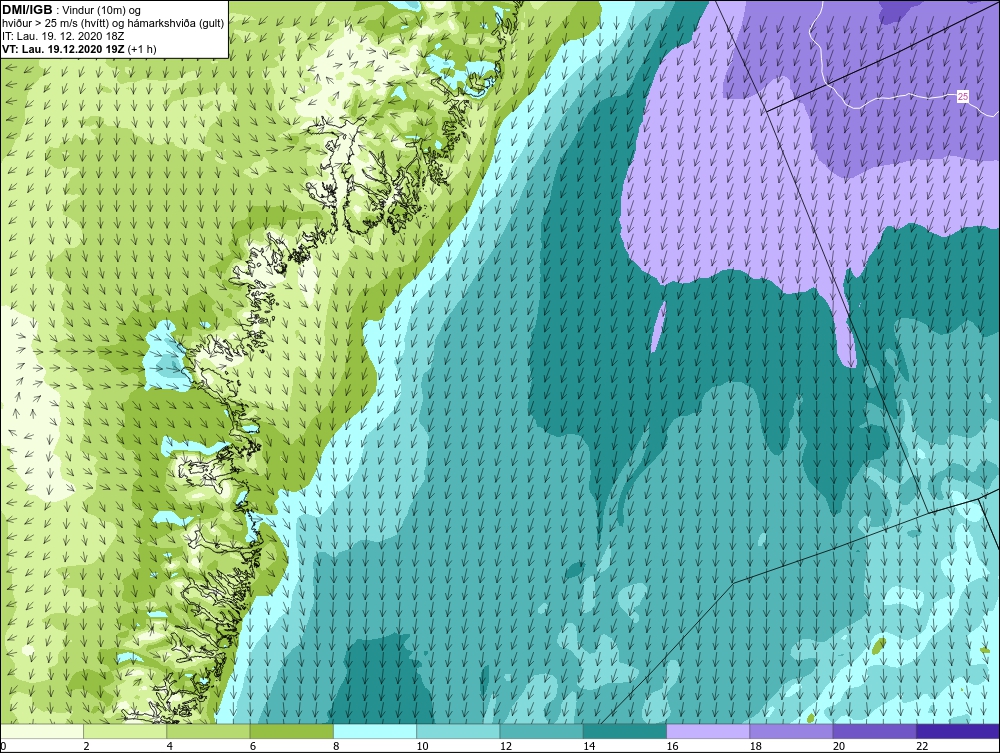The height and width of the screenshot is (753, 1000).
Task: Click the legend tick label '22'
Action: 922,747
